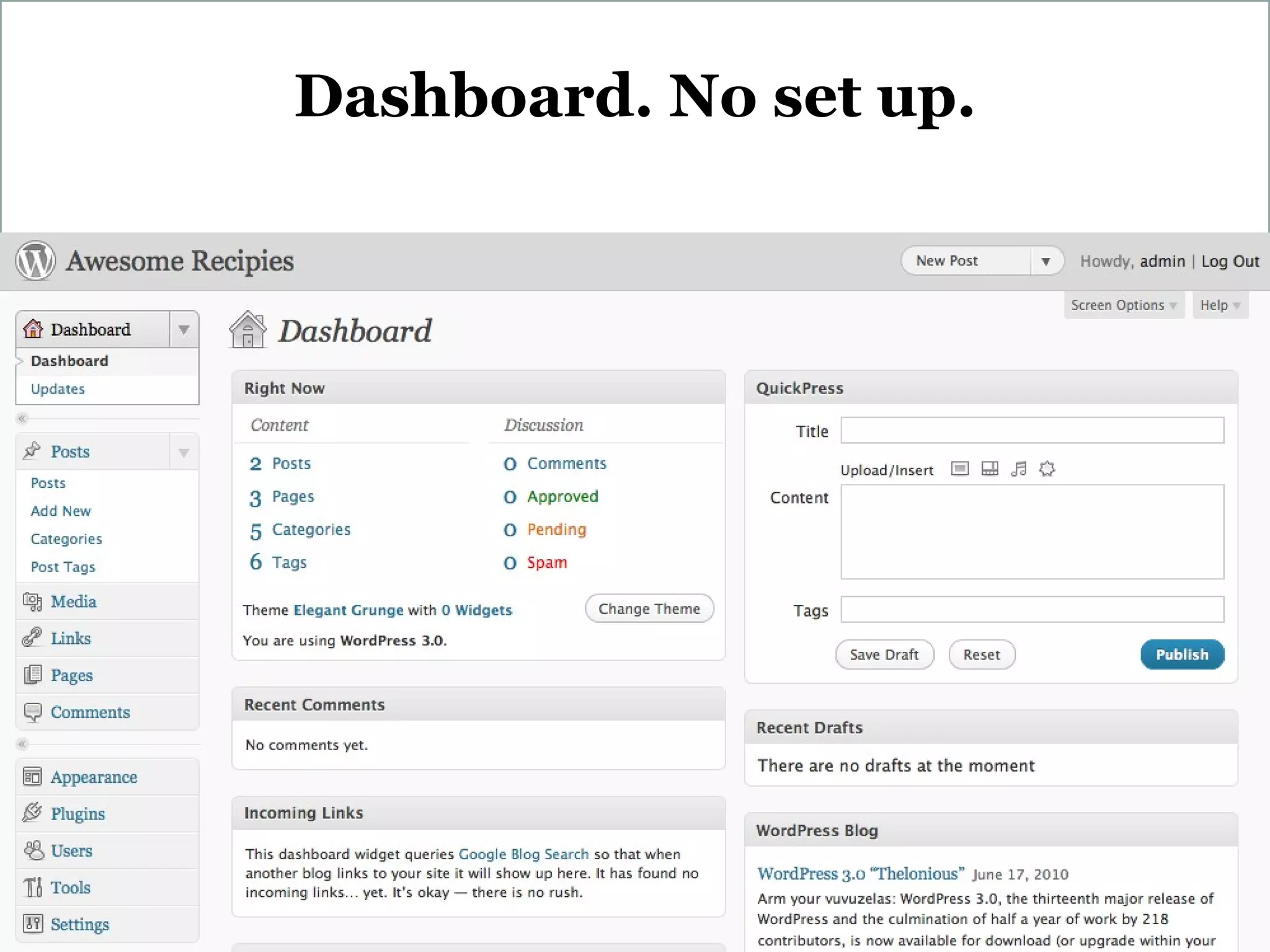Expand the Dashboard menu arrow
The width and height of the screenshot is (1270, 952).
[x=184, y=329]
